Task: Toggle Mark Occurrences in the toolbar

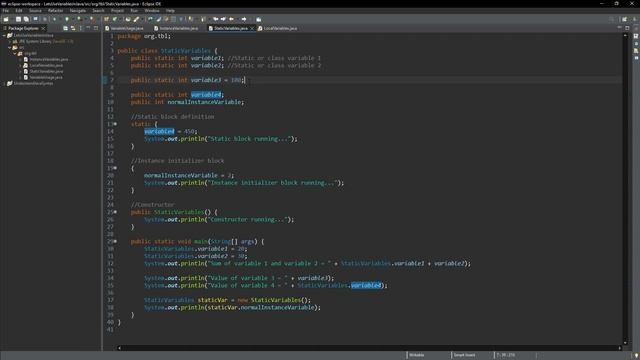Action: [x=159, y=19]
